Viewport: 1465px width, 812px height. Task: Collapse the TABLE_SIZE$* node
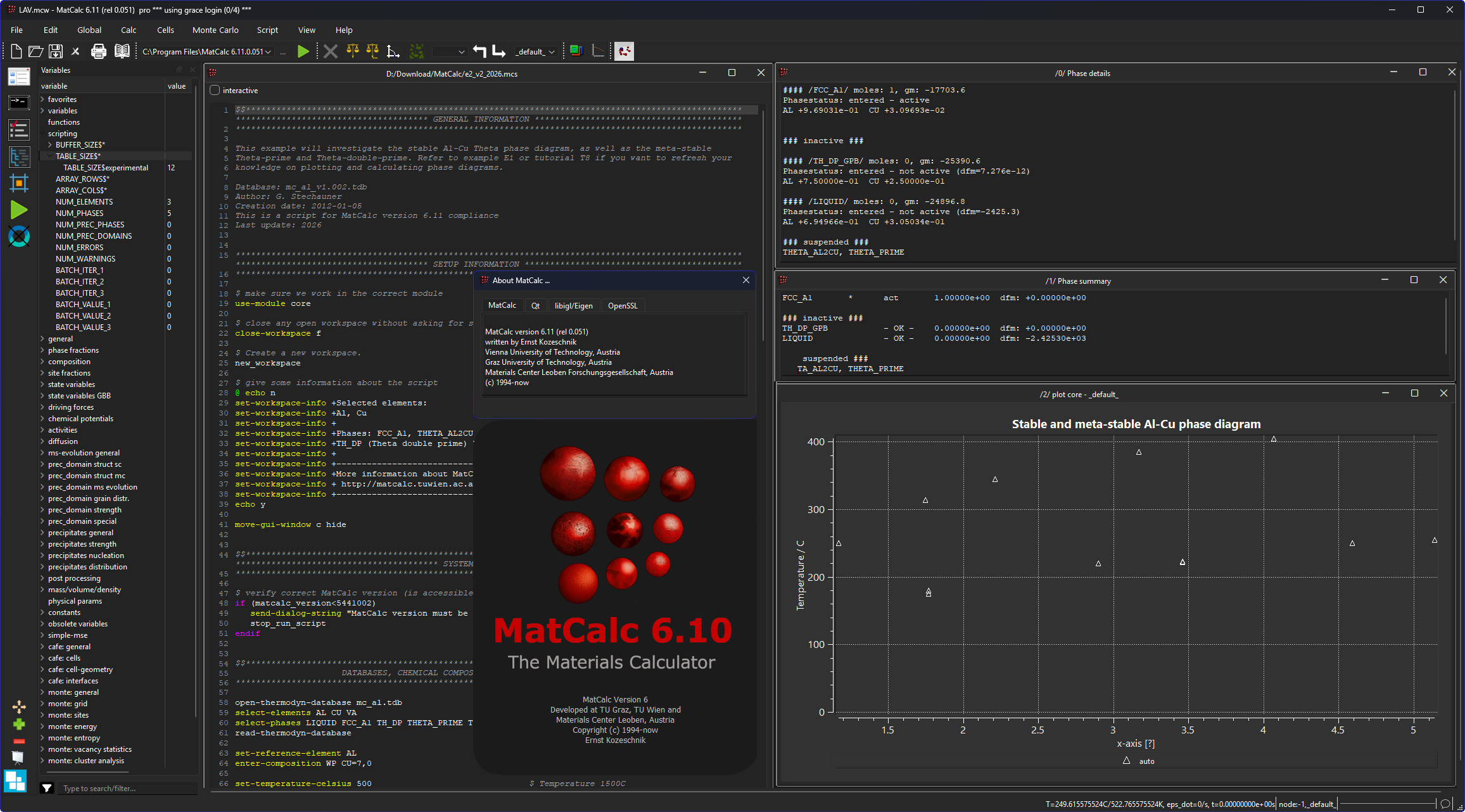click(x=50, y=156)
